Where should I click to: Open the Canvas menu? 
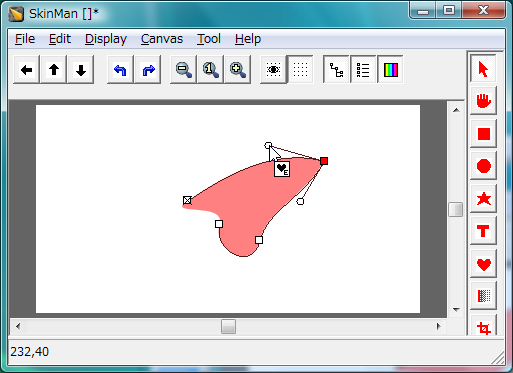tap(162, 39)
